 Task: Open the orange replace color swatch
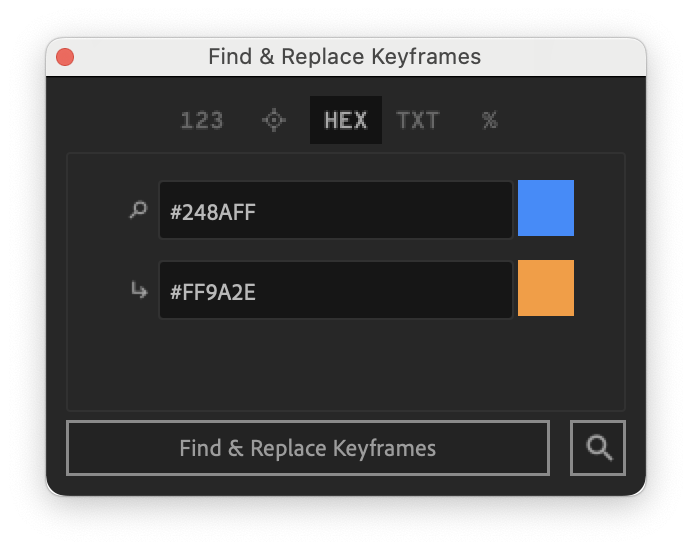tap(546, 288)
